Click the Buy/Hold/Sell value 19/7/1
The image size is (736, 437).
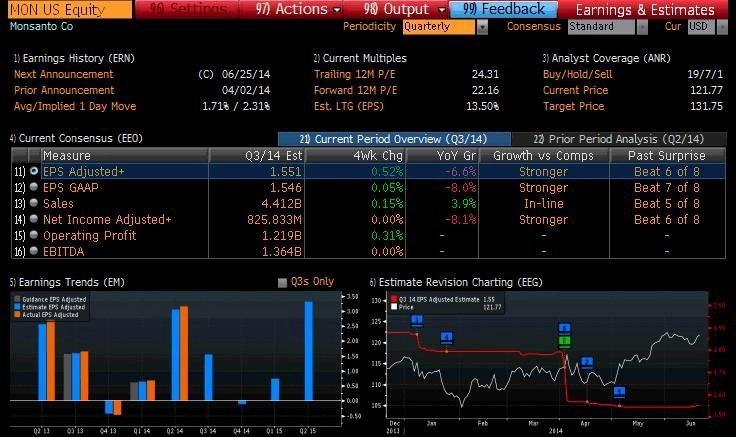point(705,74)
